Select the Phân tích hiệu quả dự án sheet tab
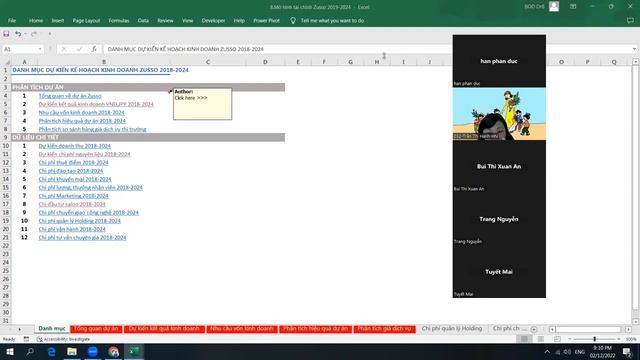Screen dimensions: 640x360 315,329
